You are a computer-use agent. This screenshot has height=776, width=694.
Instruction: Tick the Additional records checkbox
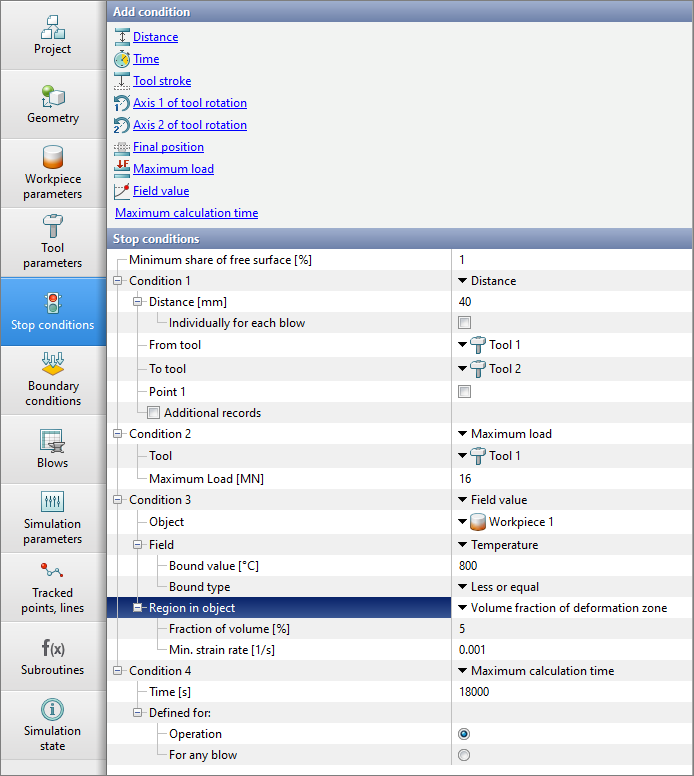click(154, 412)
